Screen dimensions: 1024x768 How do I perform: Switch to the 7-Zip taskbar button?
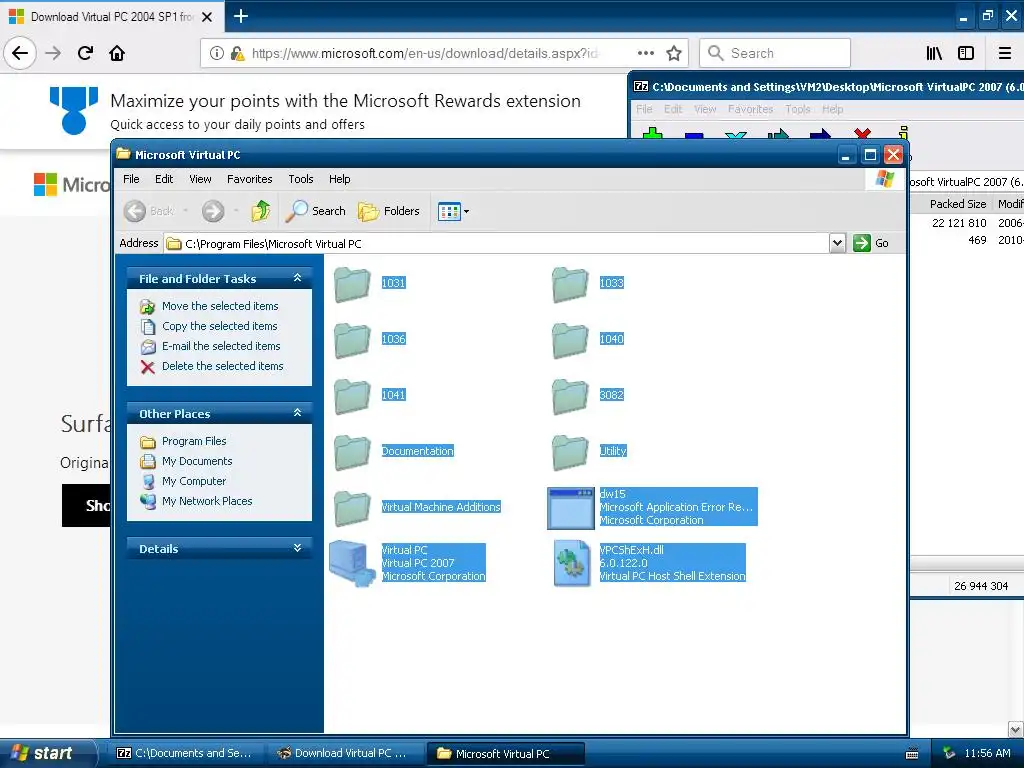tap(185, 753)
